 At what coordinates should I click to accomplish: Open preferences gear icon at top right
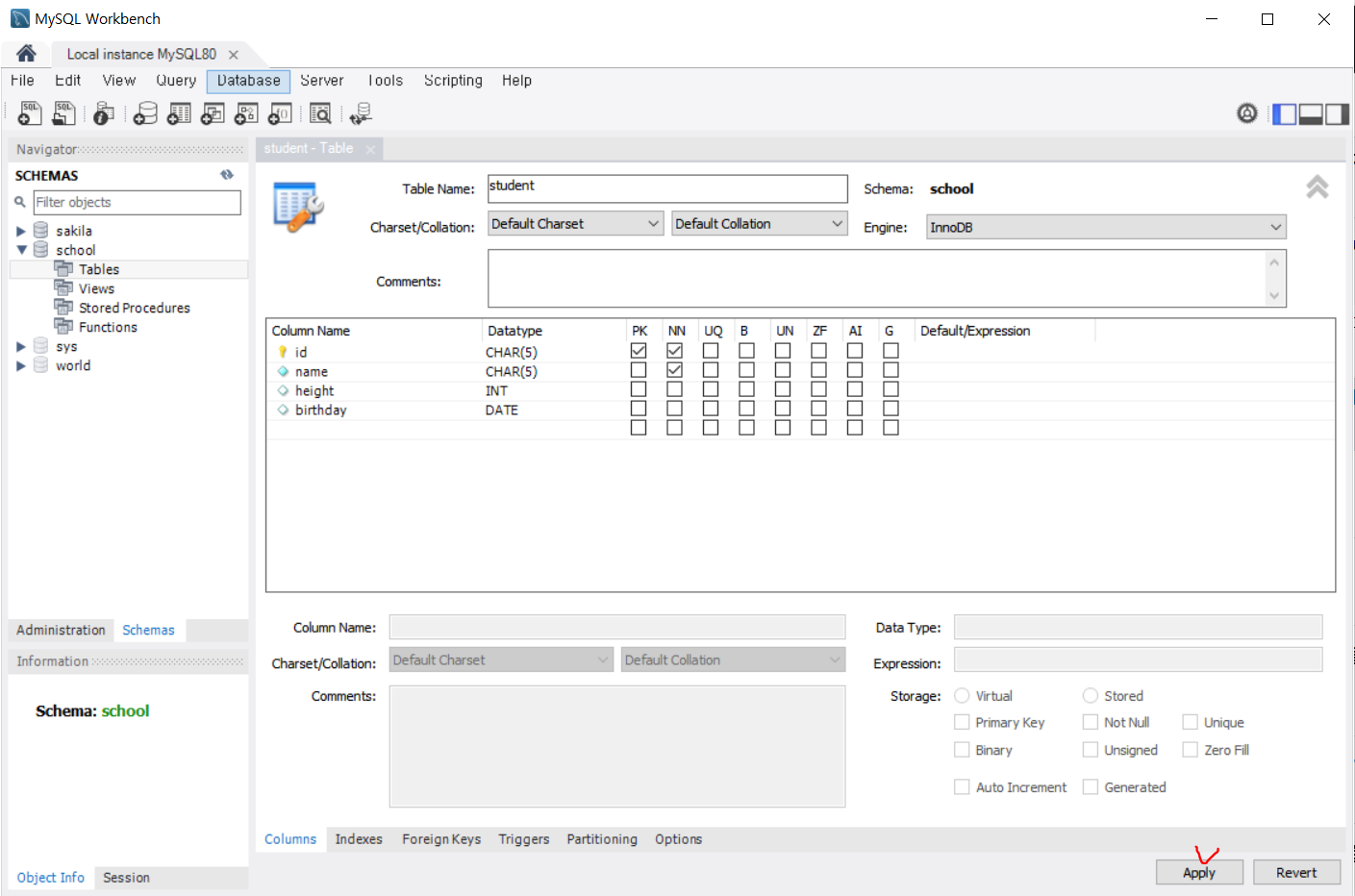pyautogui.click(x=1246, y=113)
